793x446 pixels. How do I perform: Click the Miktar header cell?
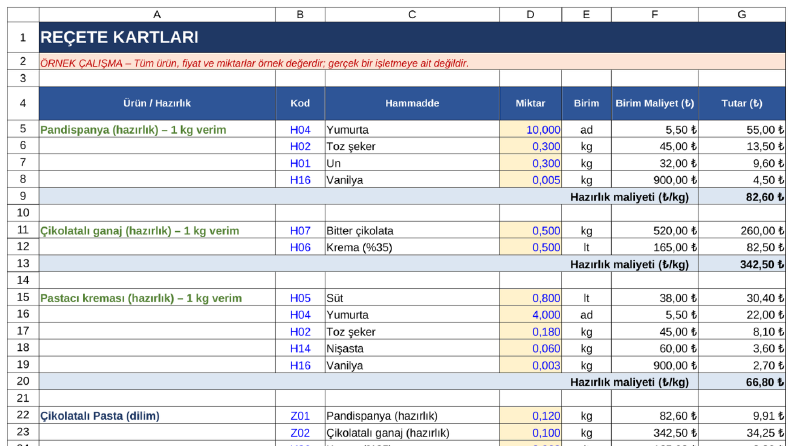click(x=530, y=103)
